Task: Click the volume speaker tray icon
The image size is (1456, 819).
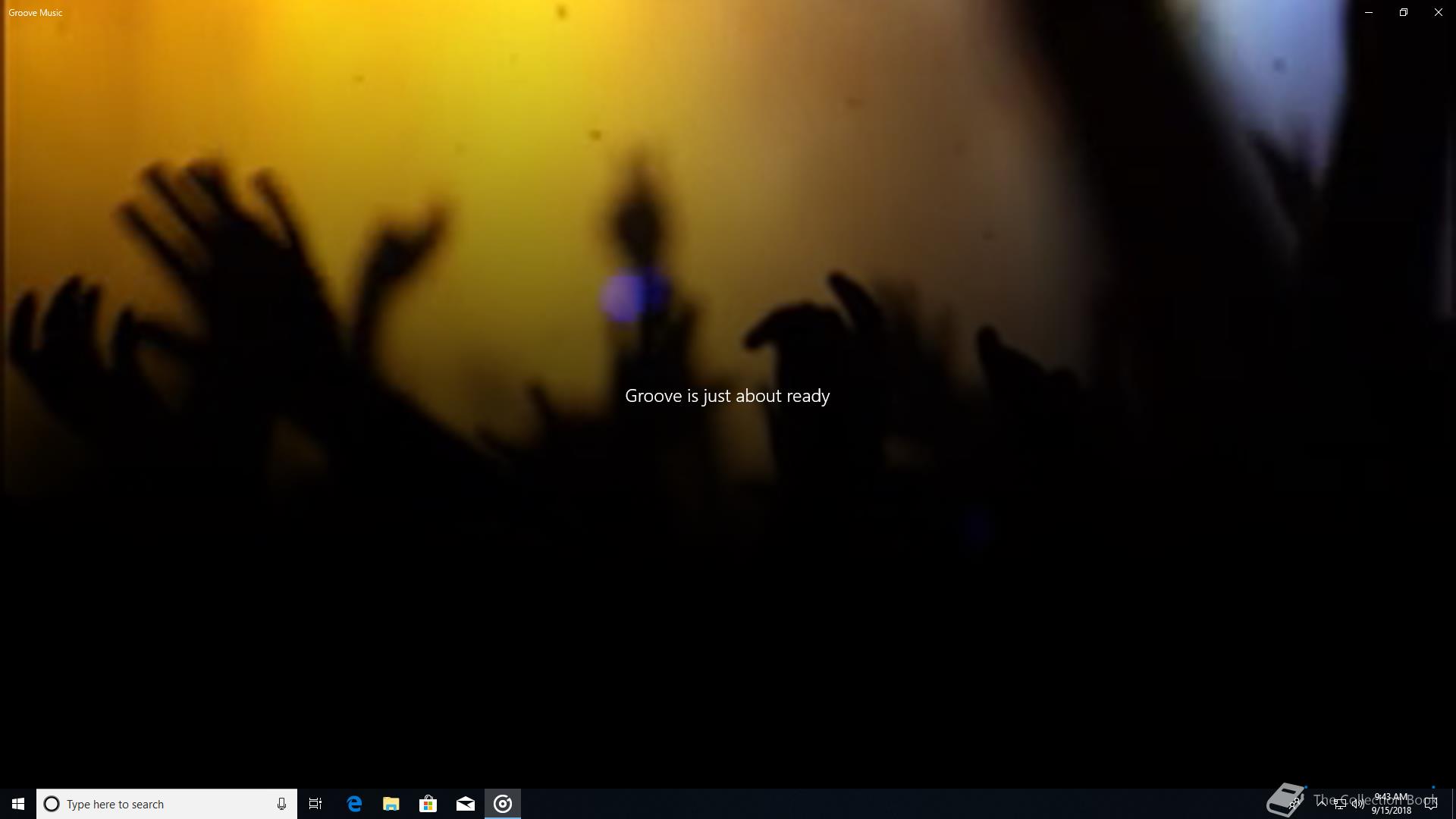Action: [1357, 804]
